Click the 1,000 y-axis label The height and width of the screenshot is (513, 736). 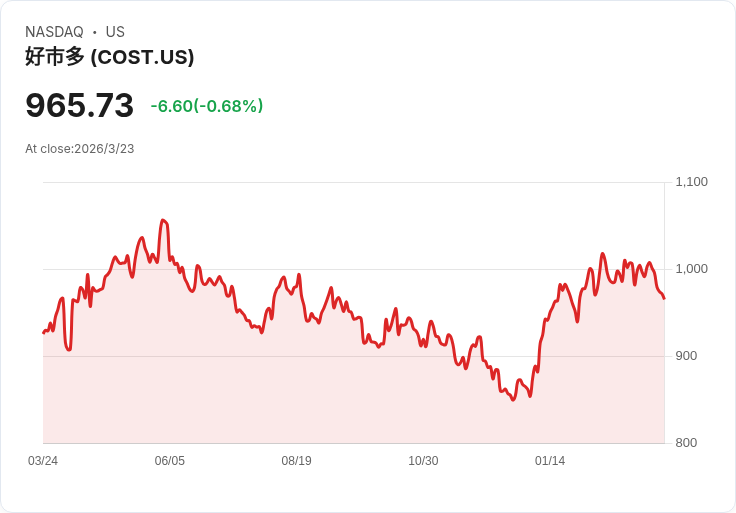(x=691, y=268)
